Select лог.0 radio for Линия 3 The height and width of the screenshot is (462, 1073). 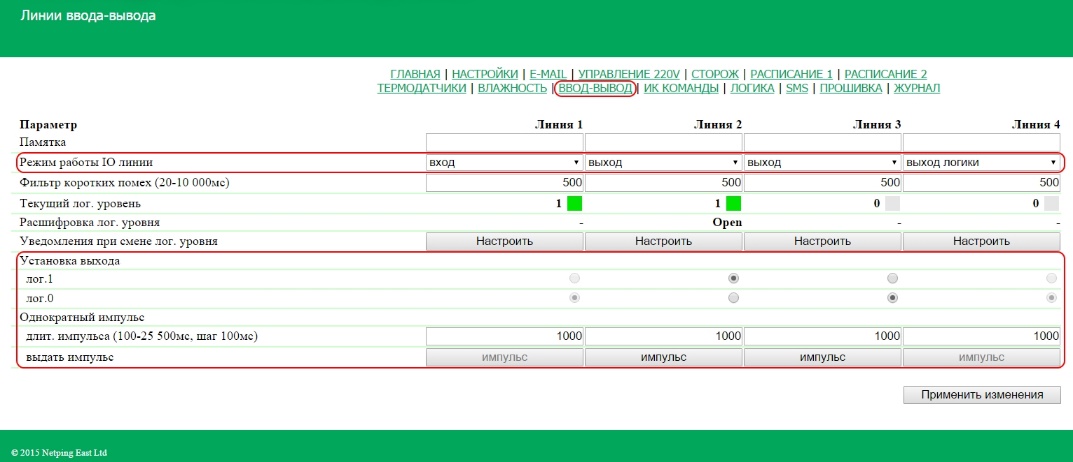(893, 298)
